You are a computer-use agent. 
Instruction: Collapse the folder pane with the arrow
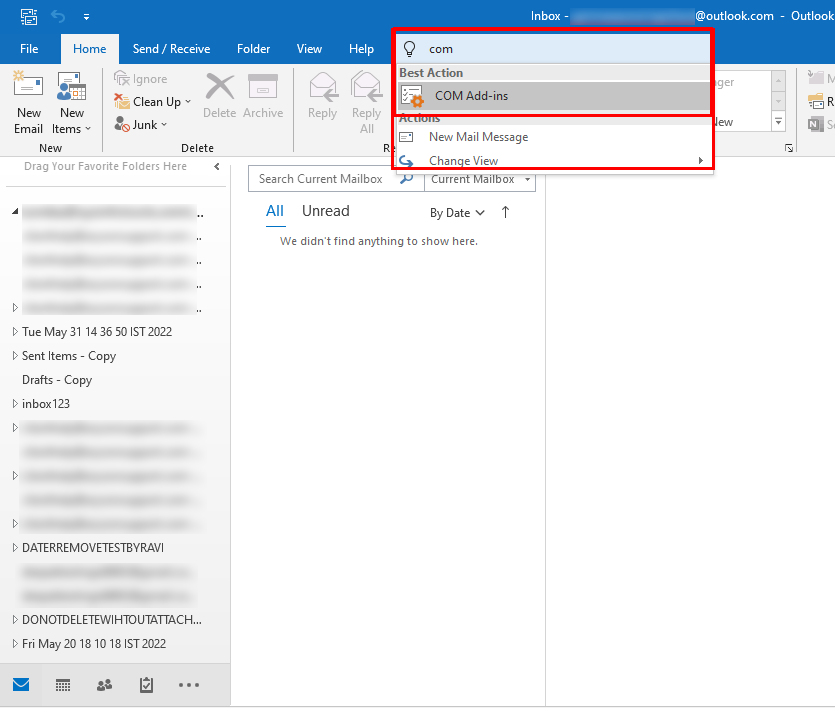click(217, 167)
